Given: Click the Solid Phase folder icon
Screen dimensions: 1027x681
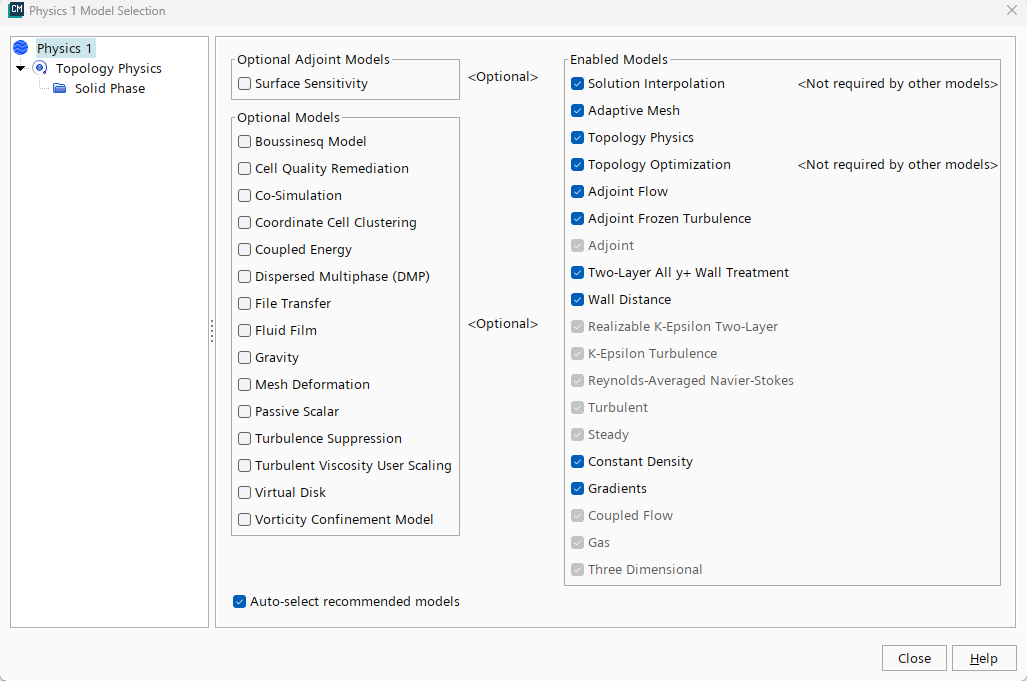Looking at the screenshot, I should (x=60, y=88).
